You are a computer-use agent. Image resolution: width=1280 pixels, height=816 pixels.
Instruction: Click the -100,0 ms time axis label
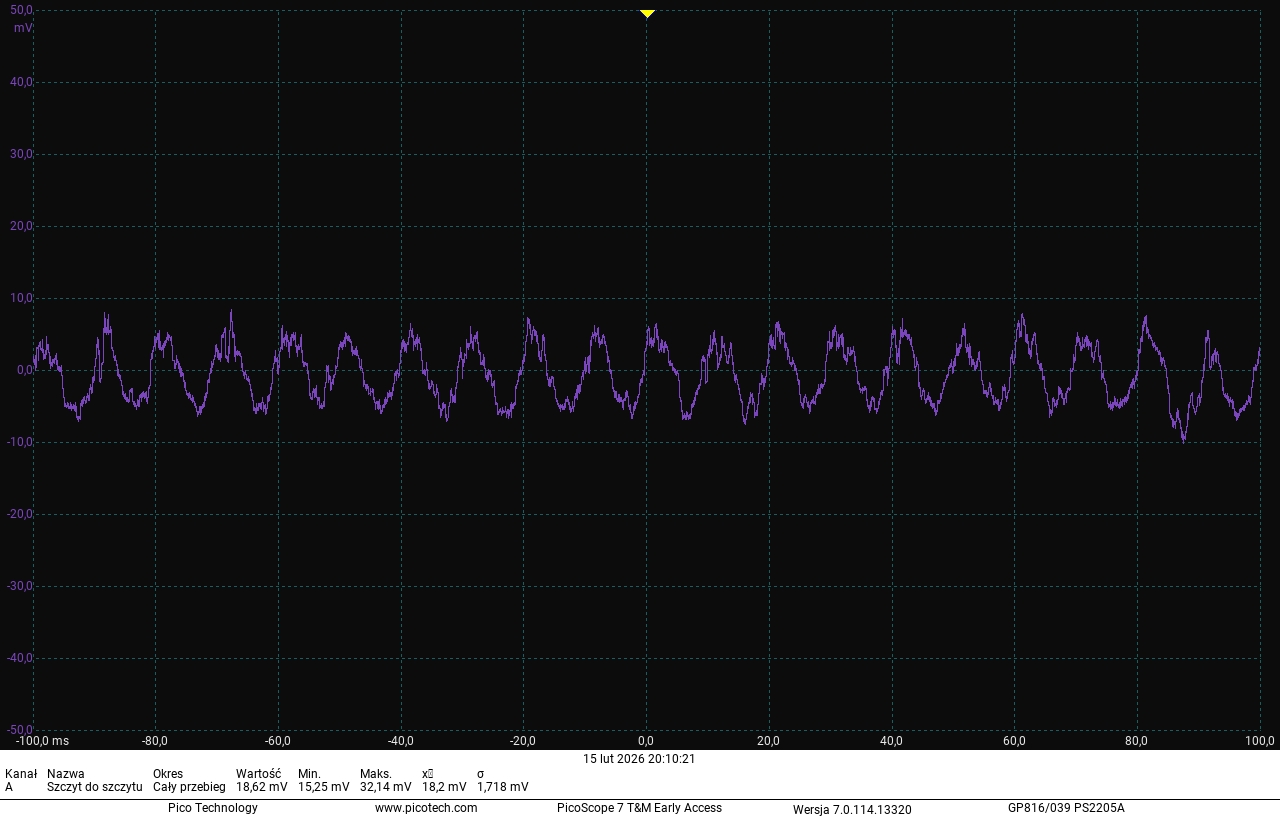42,741
